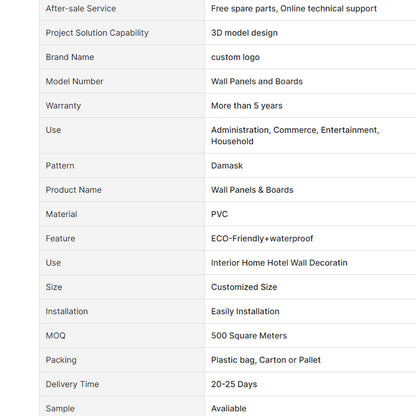Select '500 Square Meters' MOQ value
Screen dimensions: 416x416
[249, 336]
